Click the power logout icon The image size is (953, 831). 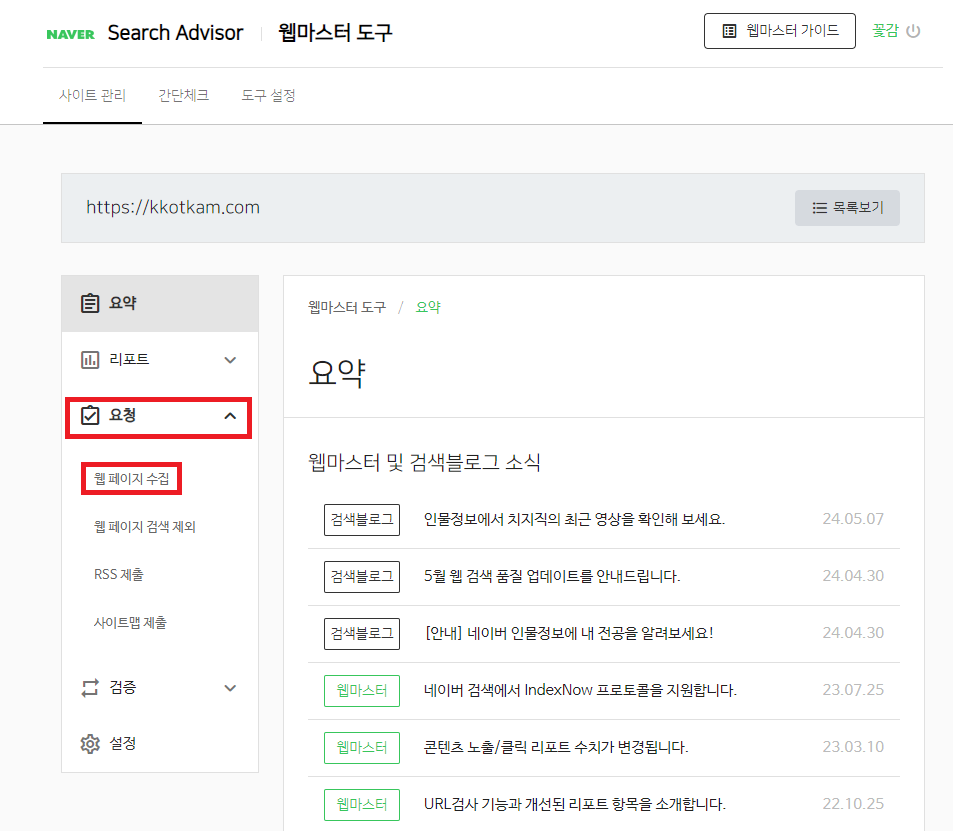tap(913, 31)
